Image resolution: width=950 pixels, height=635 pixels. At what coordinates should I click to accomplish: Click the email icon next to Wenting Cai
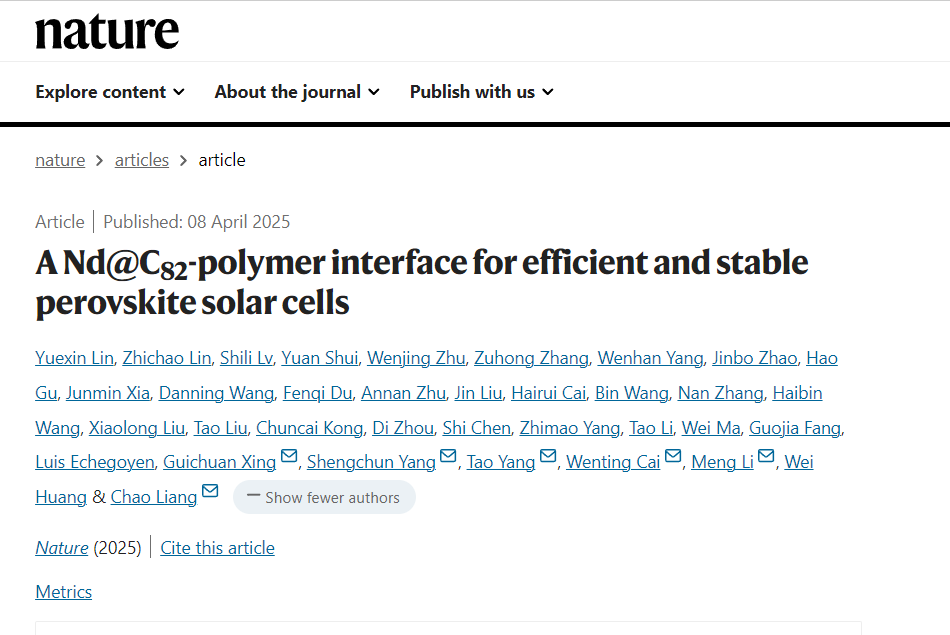[673, 456]
